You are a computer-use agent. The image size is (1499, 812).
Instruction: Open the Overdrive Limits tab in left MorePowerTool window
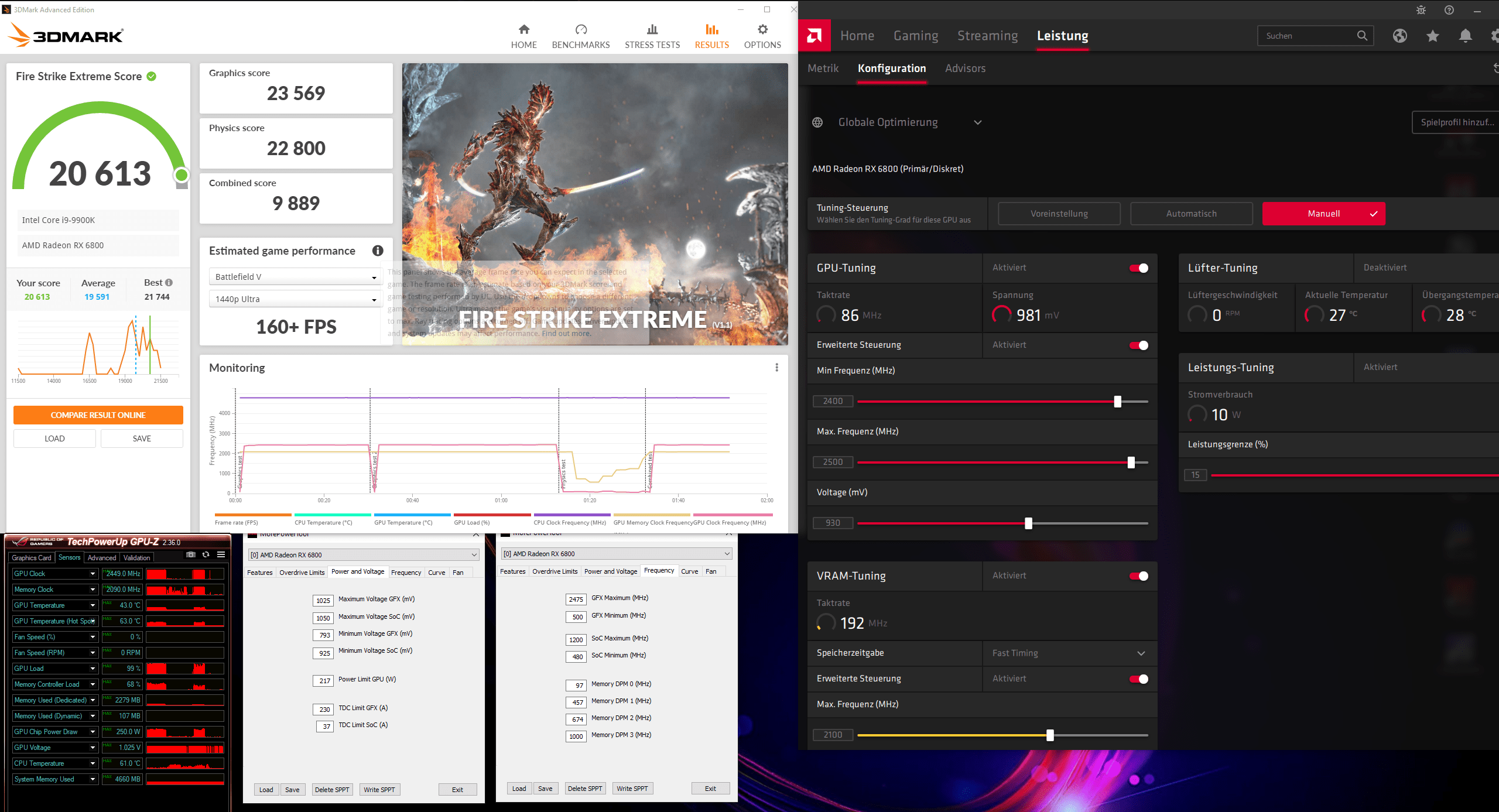point(302,573)
